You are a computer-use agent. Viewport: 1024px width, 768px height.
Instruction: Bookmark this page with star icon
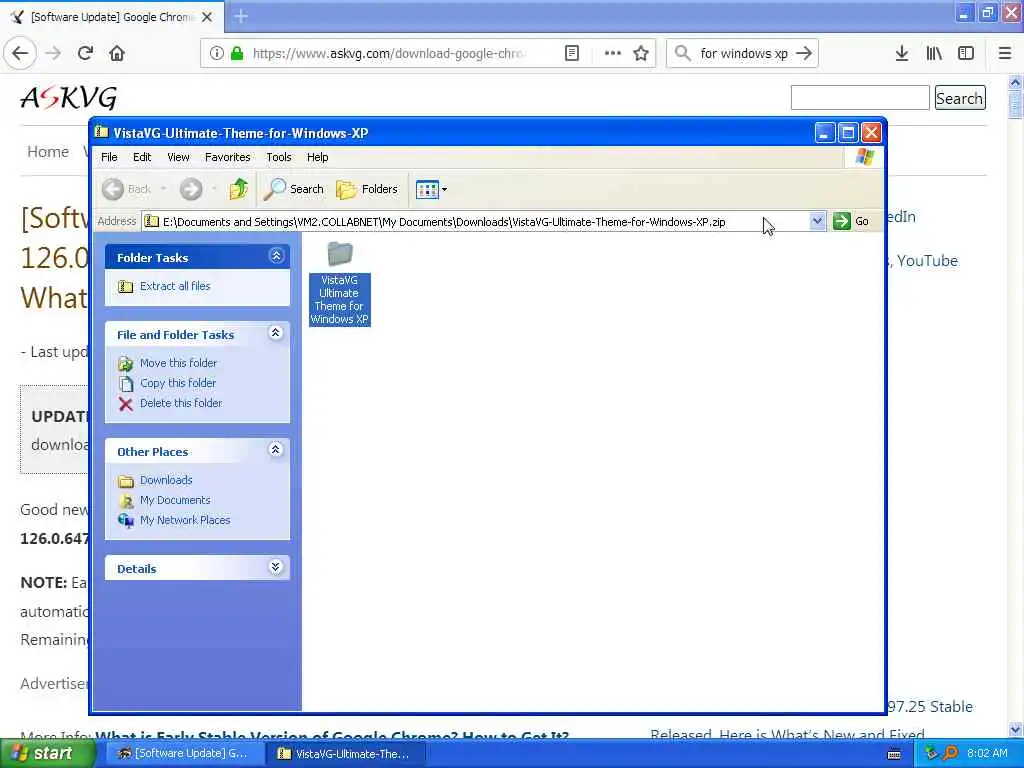(x=641, y=53)
